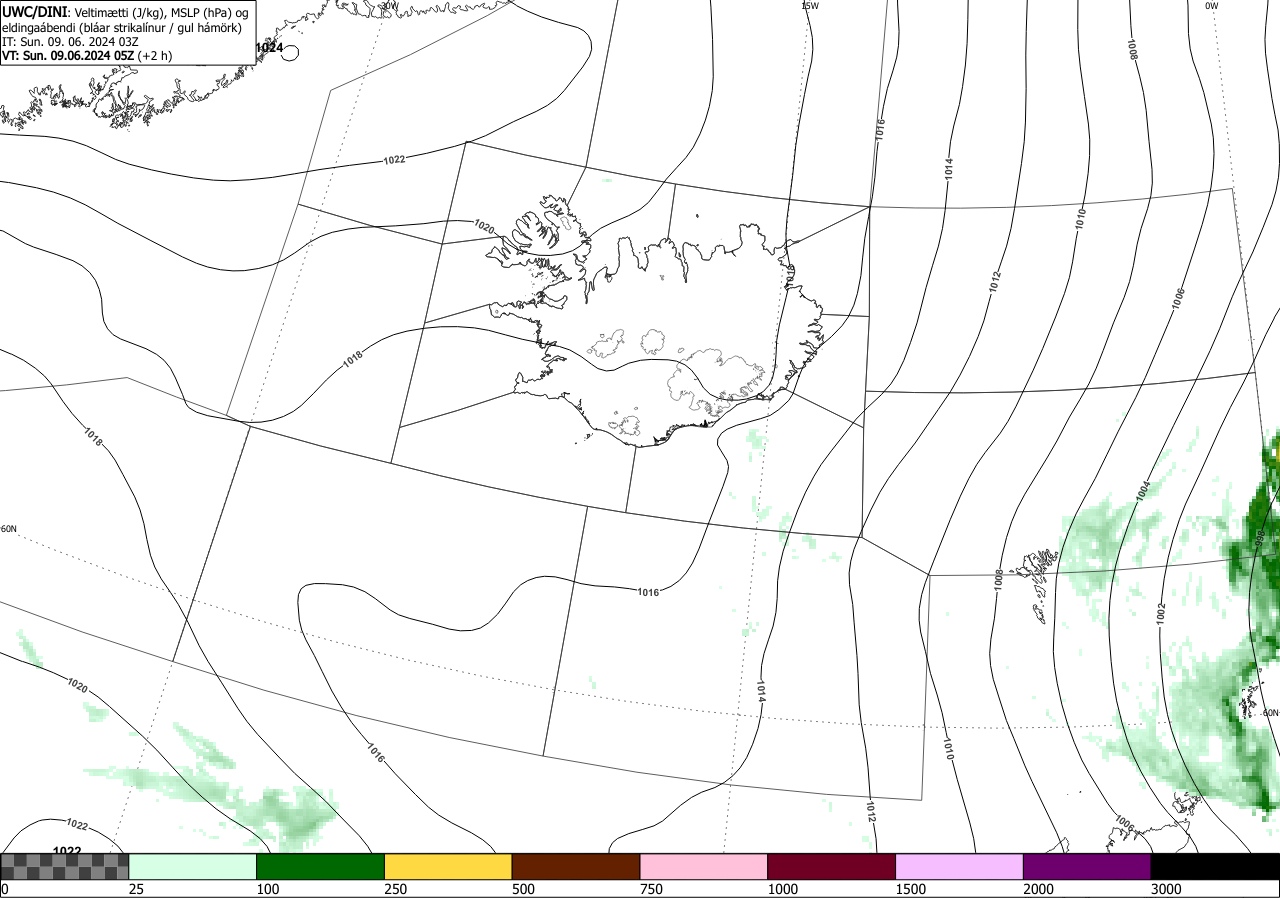Click the gray checkered 0–25 legend swatch
Image resolution: width=1280 pixels, height=898 pixels.
point(64,866)
